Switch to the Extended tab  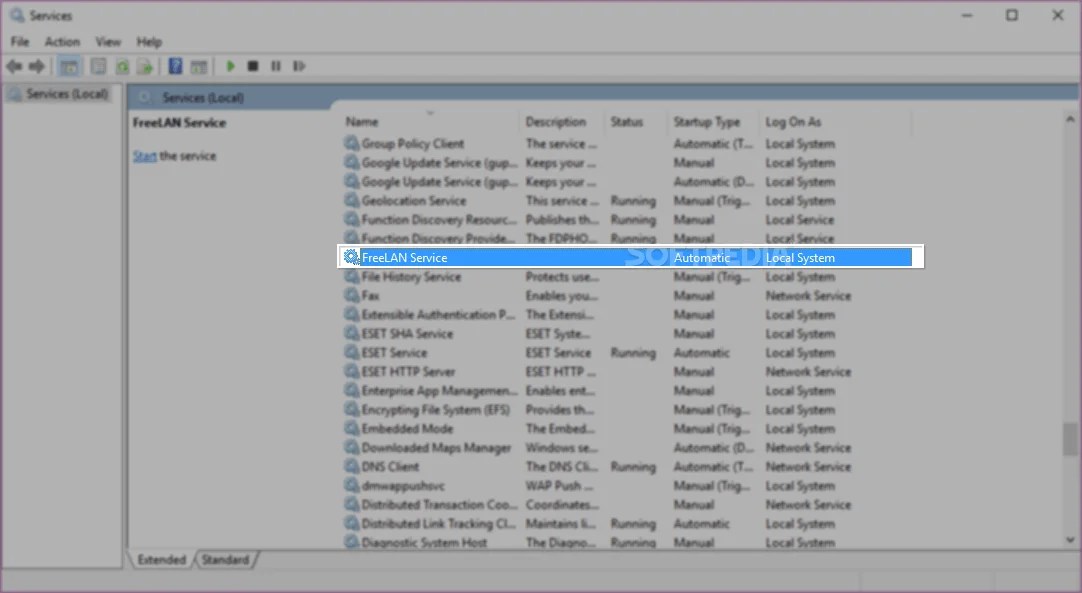coord(161,560)
